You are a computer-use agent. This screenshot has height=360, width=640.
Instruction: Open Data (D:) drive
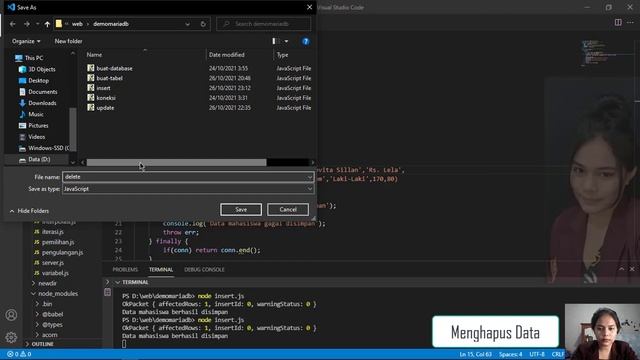pos(39,159)
